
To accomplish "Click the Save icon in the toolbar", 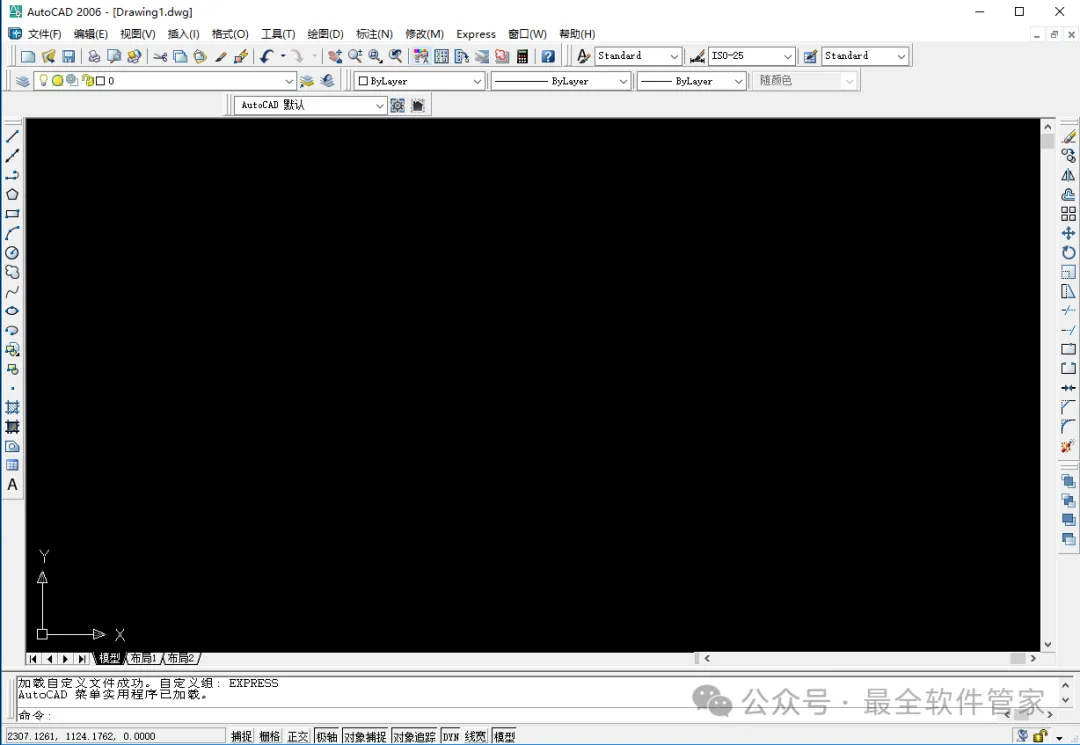I will [x=68, y=56].
